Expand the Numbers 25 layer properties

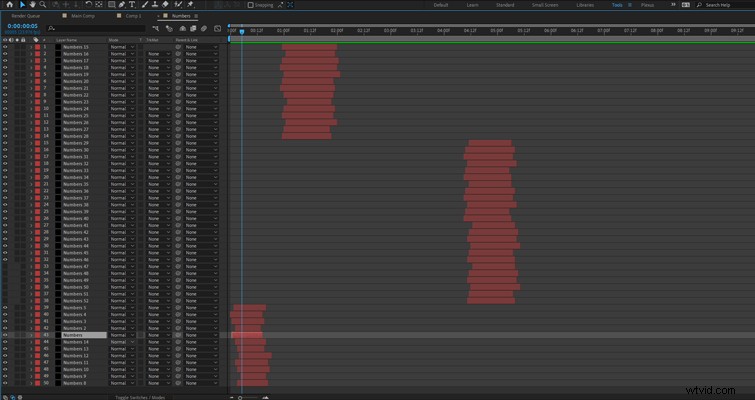(31, 116)
